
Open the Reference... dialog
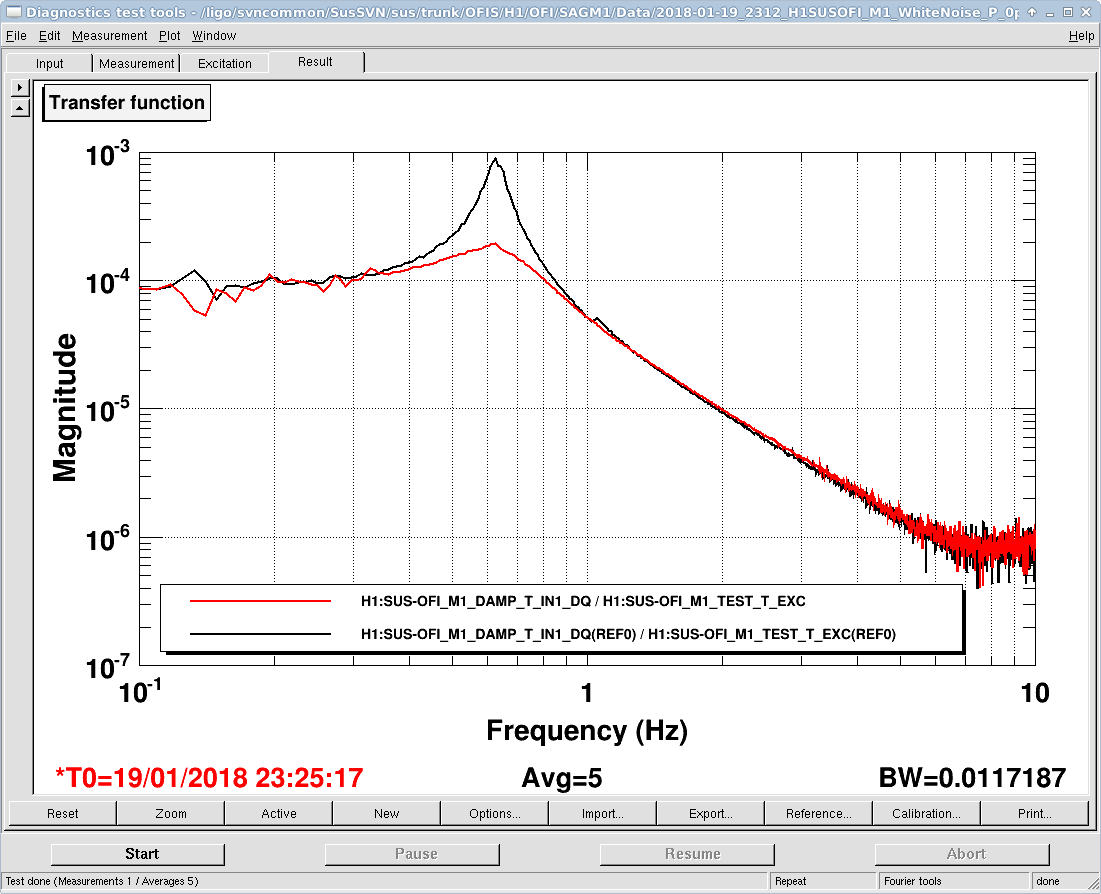[818, 813]
